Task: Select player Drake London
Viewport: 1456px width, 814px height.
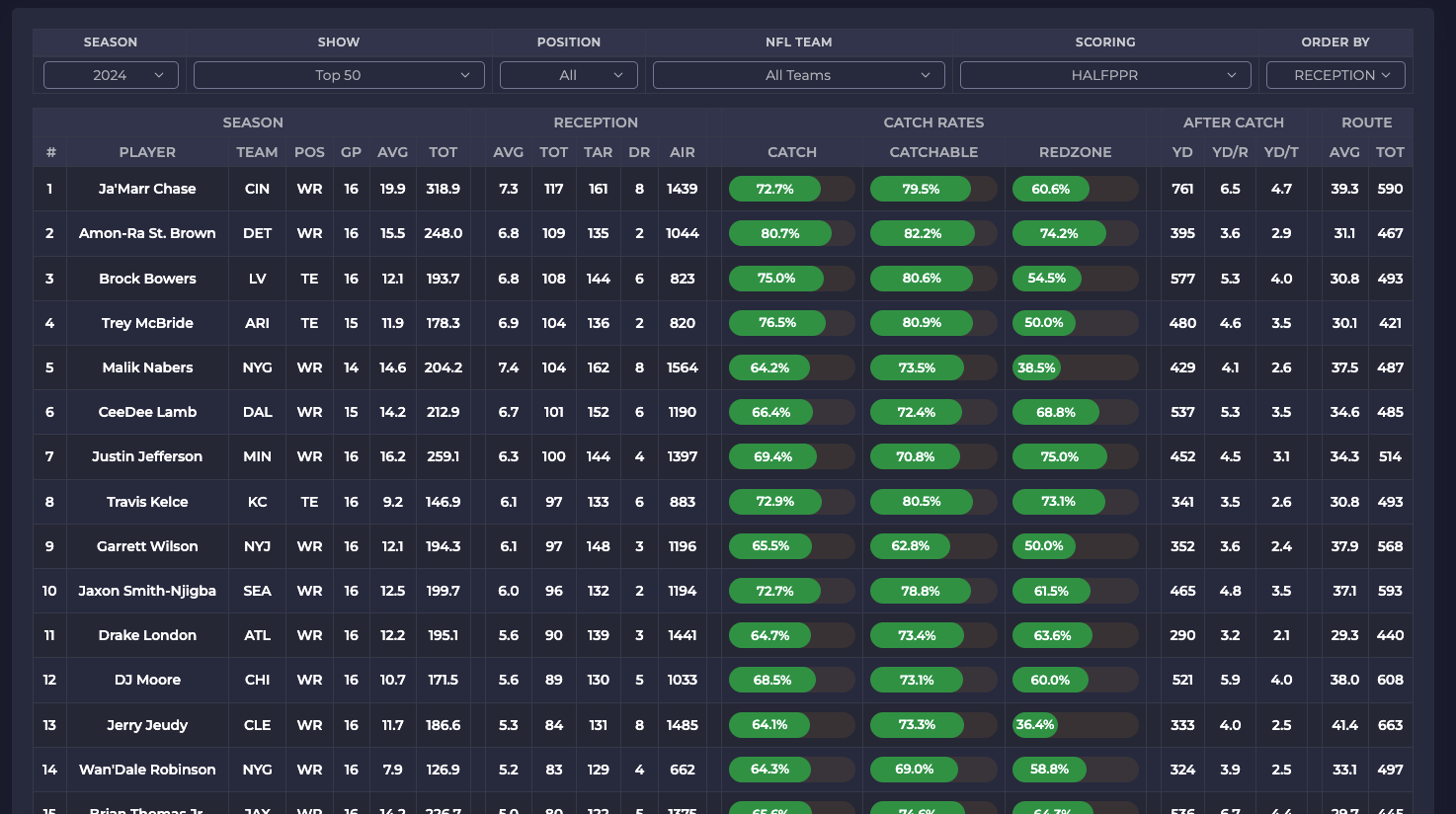Action: [x=147, y=635]
